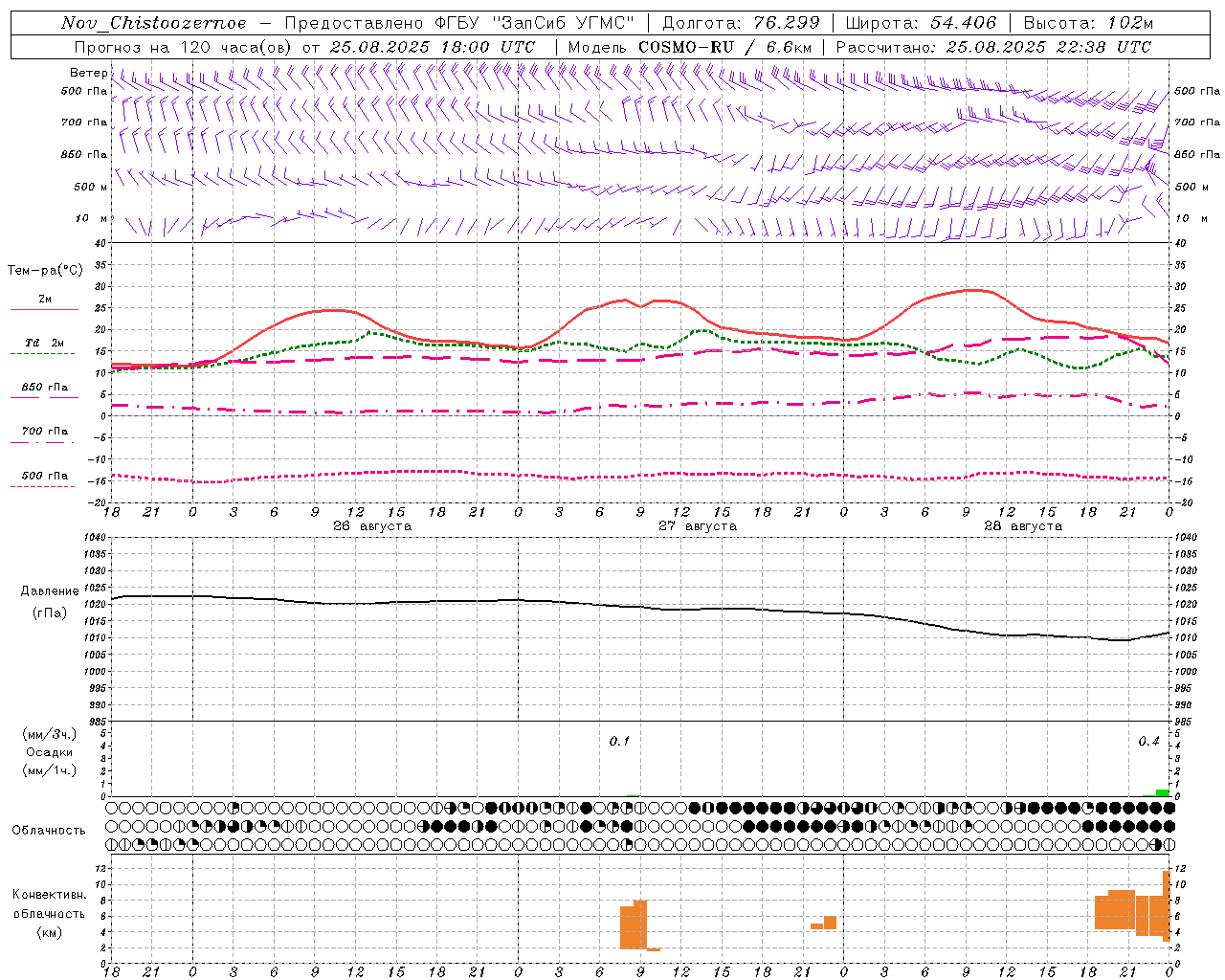Click the 850 гПа legend entry under temperature
This screenshot has height=980, width=1225.
pyautogui.click(x=45, y=388)
